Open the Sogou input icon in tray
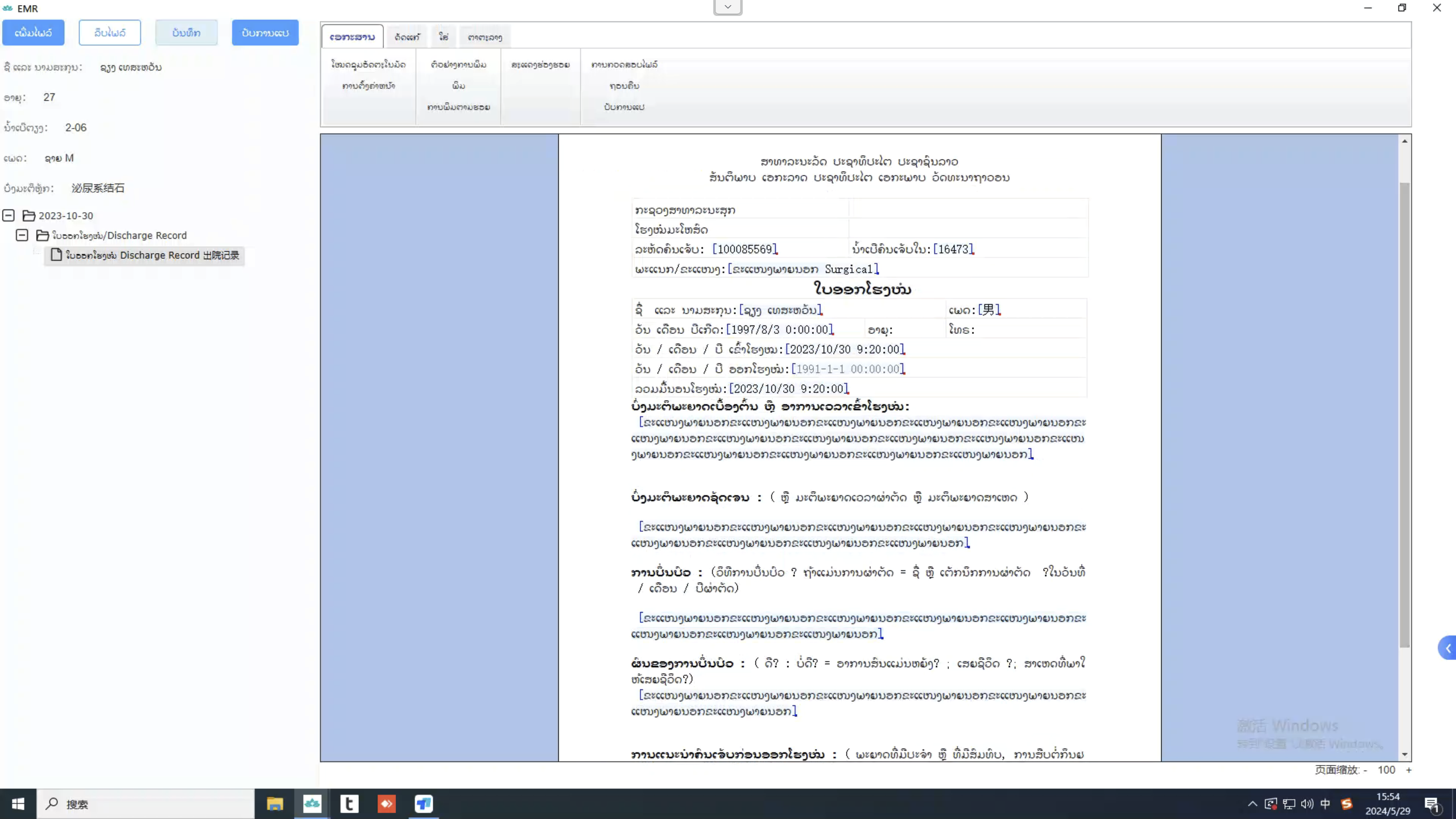 [x=1346, y=804]
